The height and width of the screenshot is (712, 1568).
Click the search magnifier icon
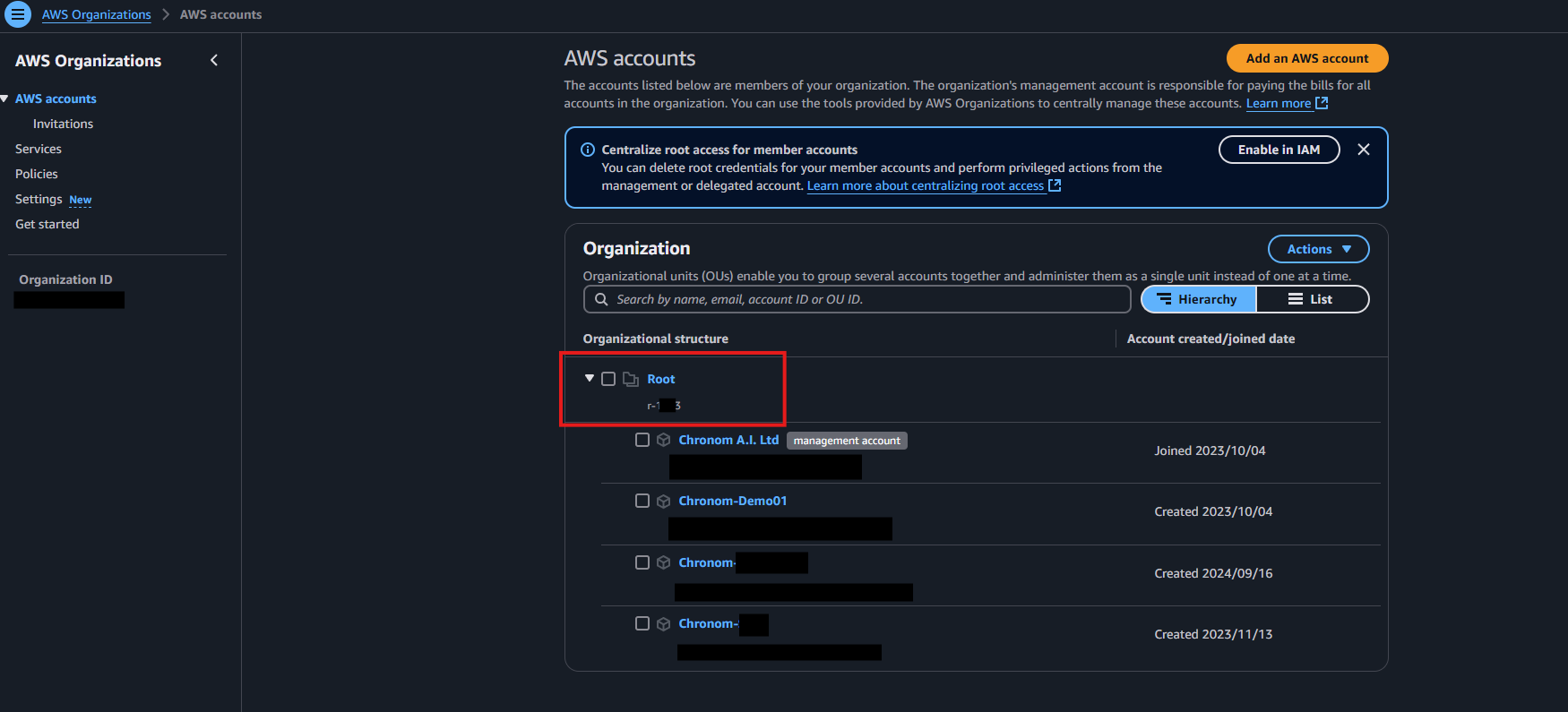click(601, 299)
